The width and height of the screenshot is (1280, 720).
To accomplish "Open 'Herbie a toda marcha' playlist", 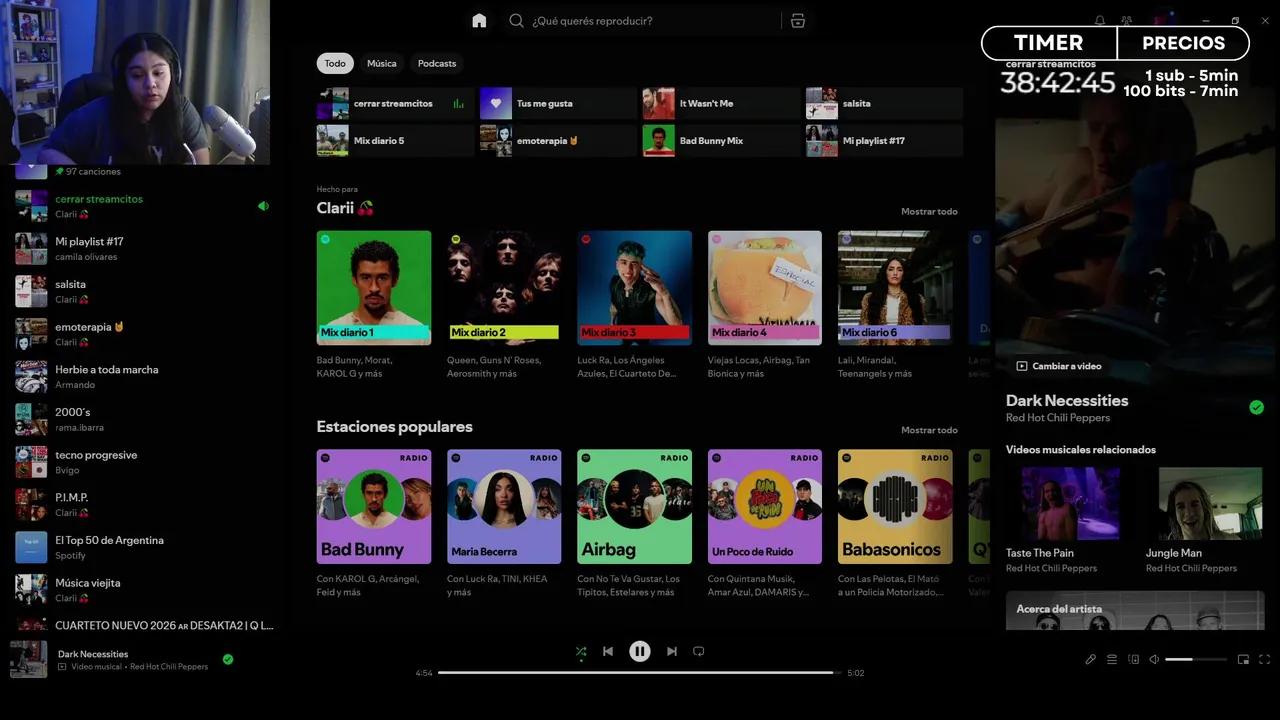I will (x=145, y=377).
